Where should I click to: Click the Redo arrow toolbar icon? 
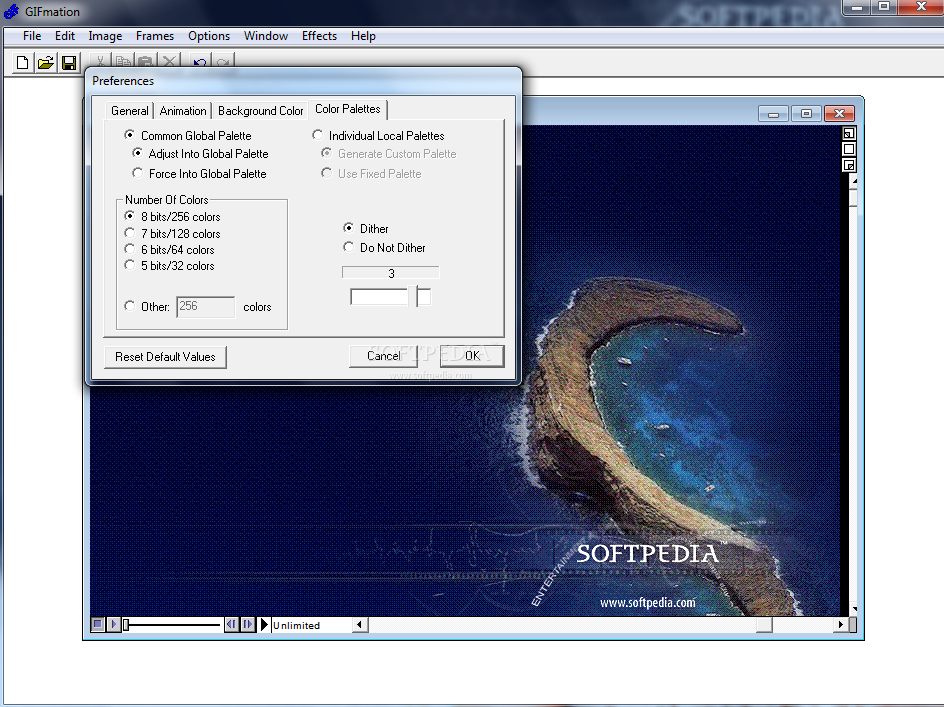223,61
